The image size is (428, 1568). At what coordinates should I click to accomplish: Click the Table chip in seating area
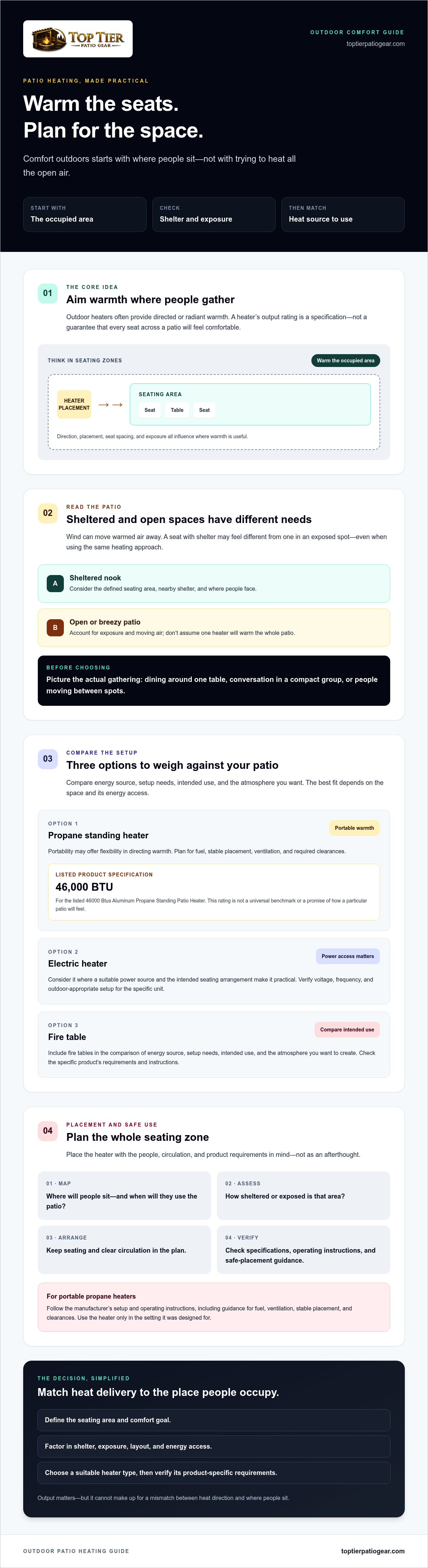tap(177, 410)
